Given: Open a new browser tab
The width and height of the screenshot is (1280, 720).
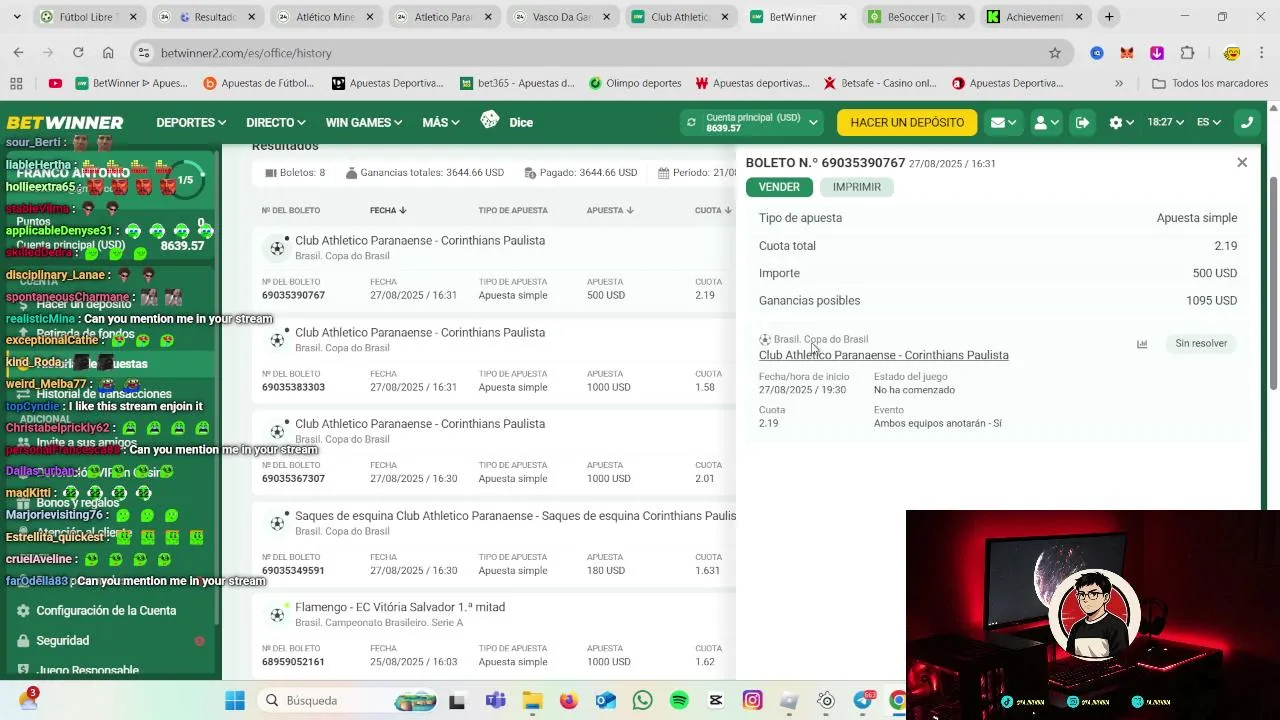Looking at the screenshot, I should pos(1109,17).
